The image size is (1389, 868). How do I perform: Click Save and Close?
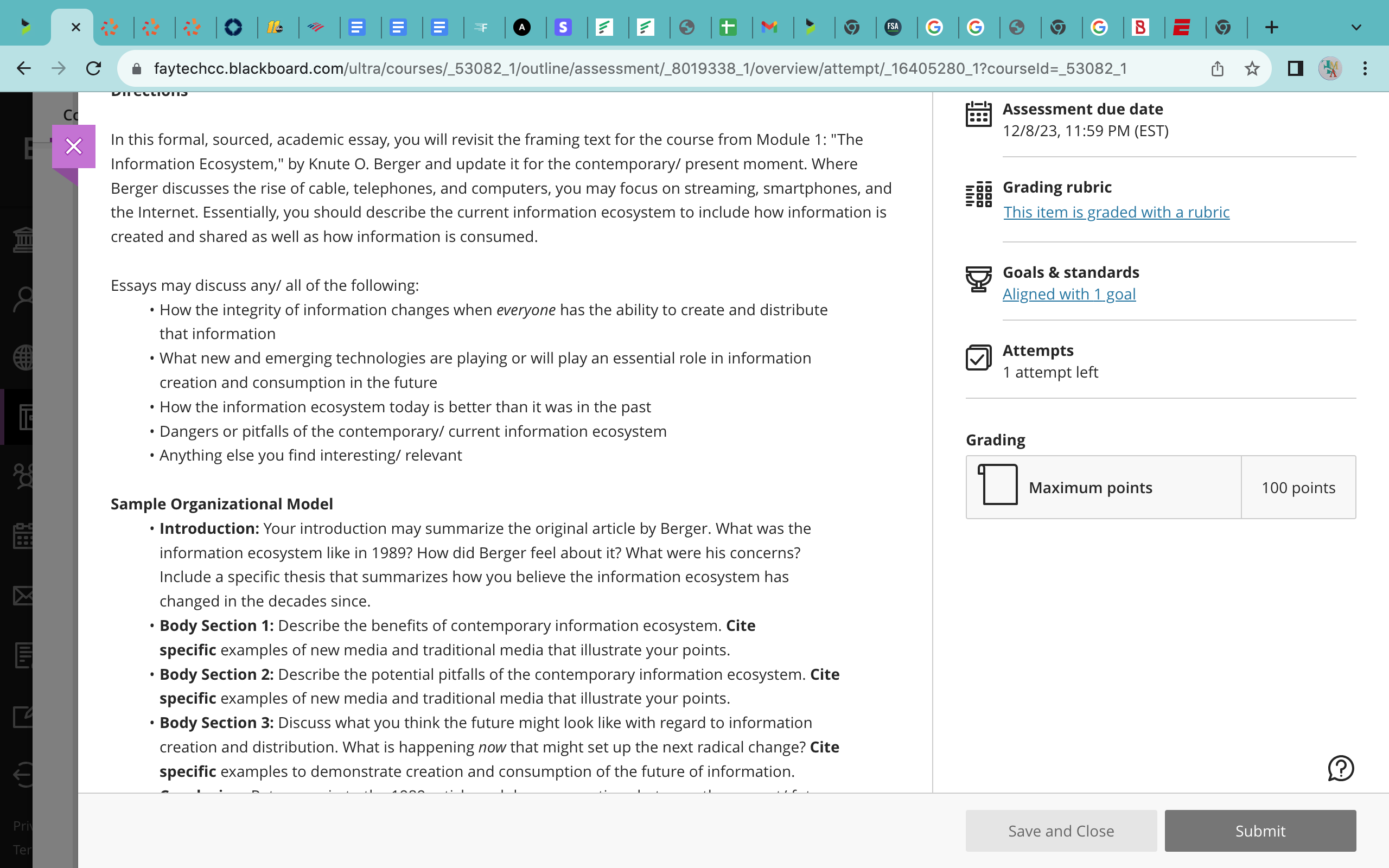(x=1061, y=831)
